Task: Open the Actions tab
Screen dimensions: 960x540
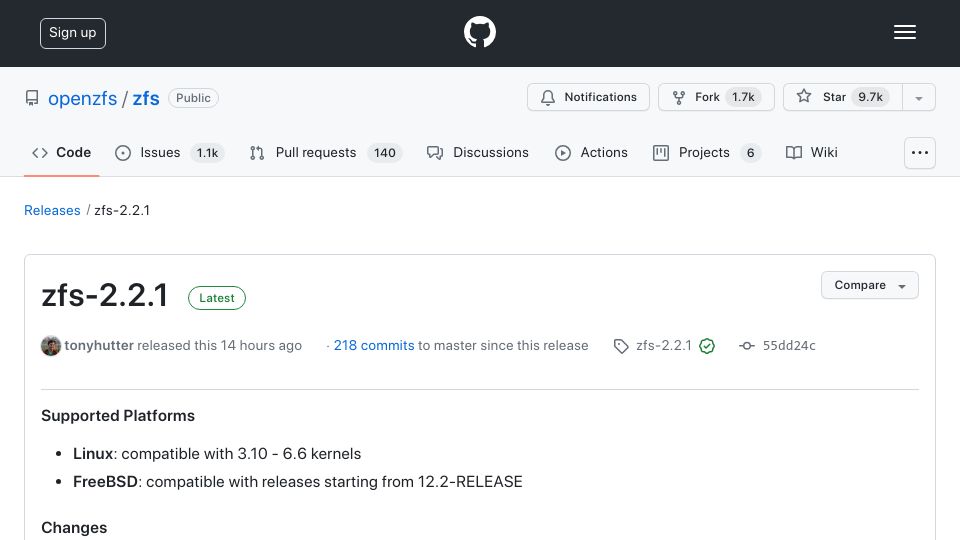Action: coord(591,152)
